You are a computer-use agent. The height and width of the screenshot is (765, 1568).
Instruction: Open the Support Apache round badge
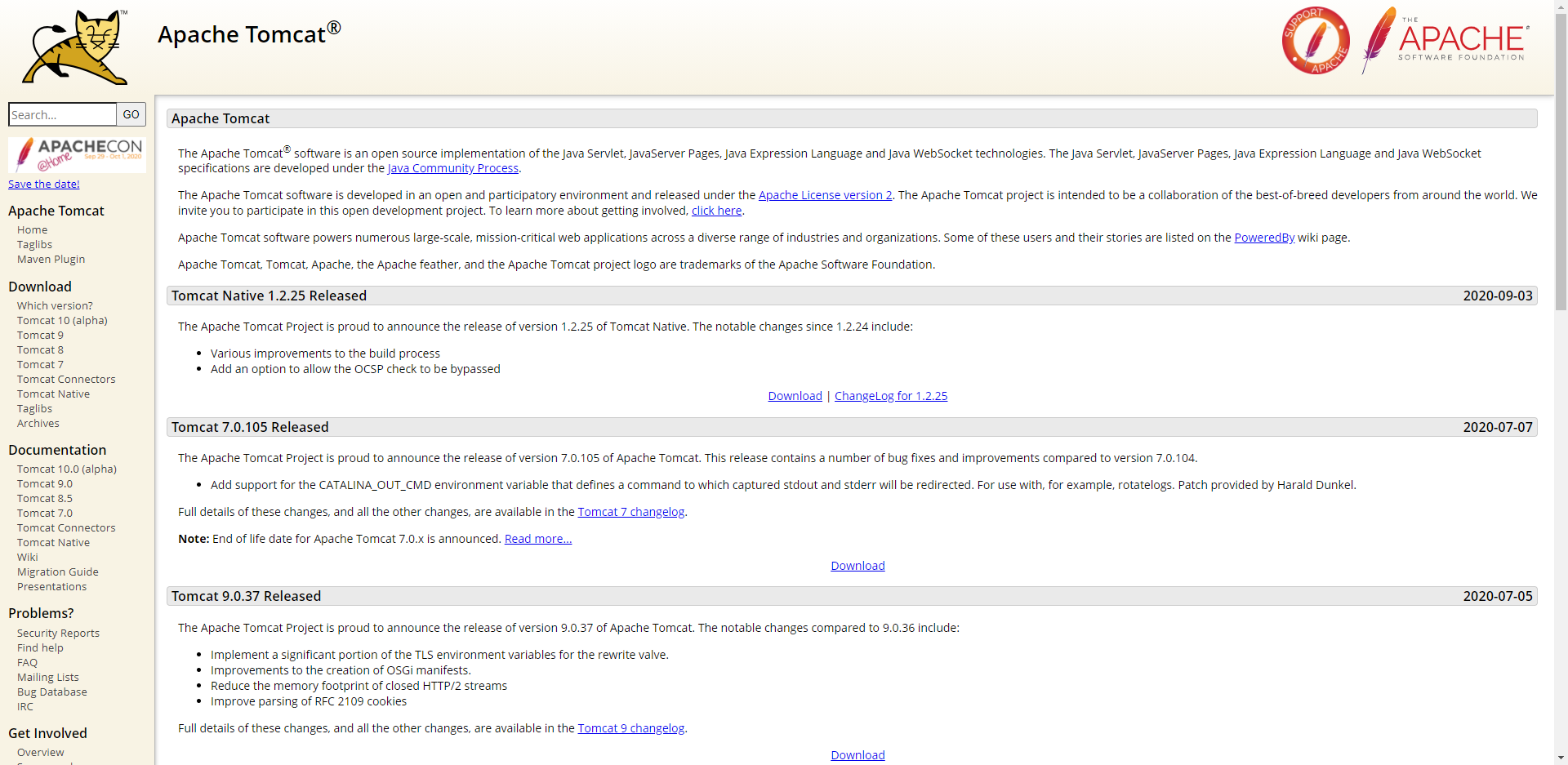pyautogui.click(x=1316, y=41)
